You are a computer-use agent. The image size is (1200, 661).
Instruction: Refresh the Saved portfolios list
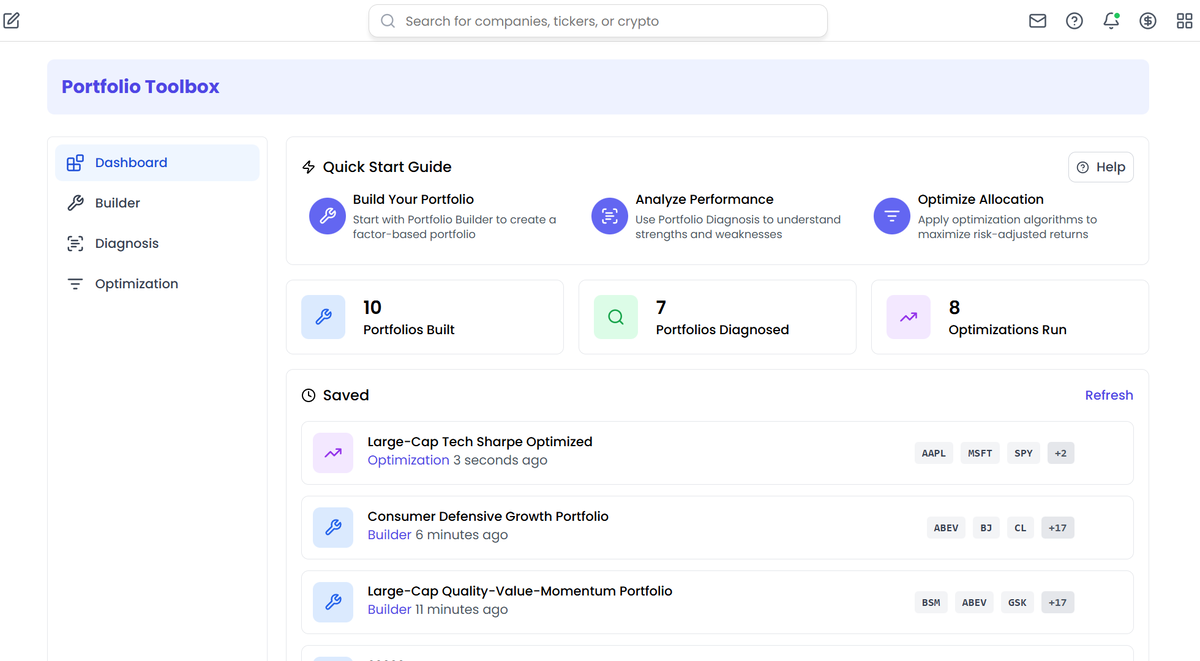pyautogui.click(x=1109, y=395)
